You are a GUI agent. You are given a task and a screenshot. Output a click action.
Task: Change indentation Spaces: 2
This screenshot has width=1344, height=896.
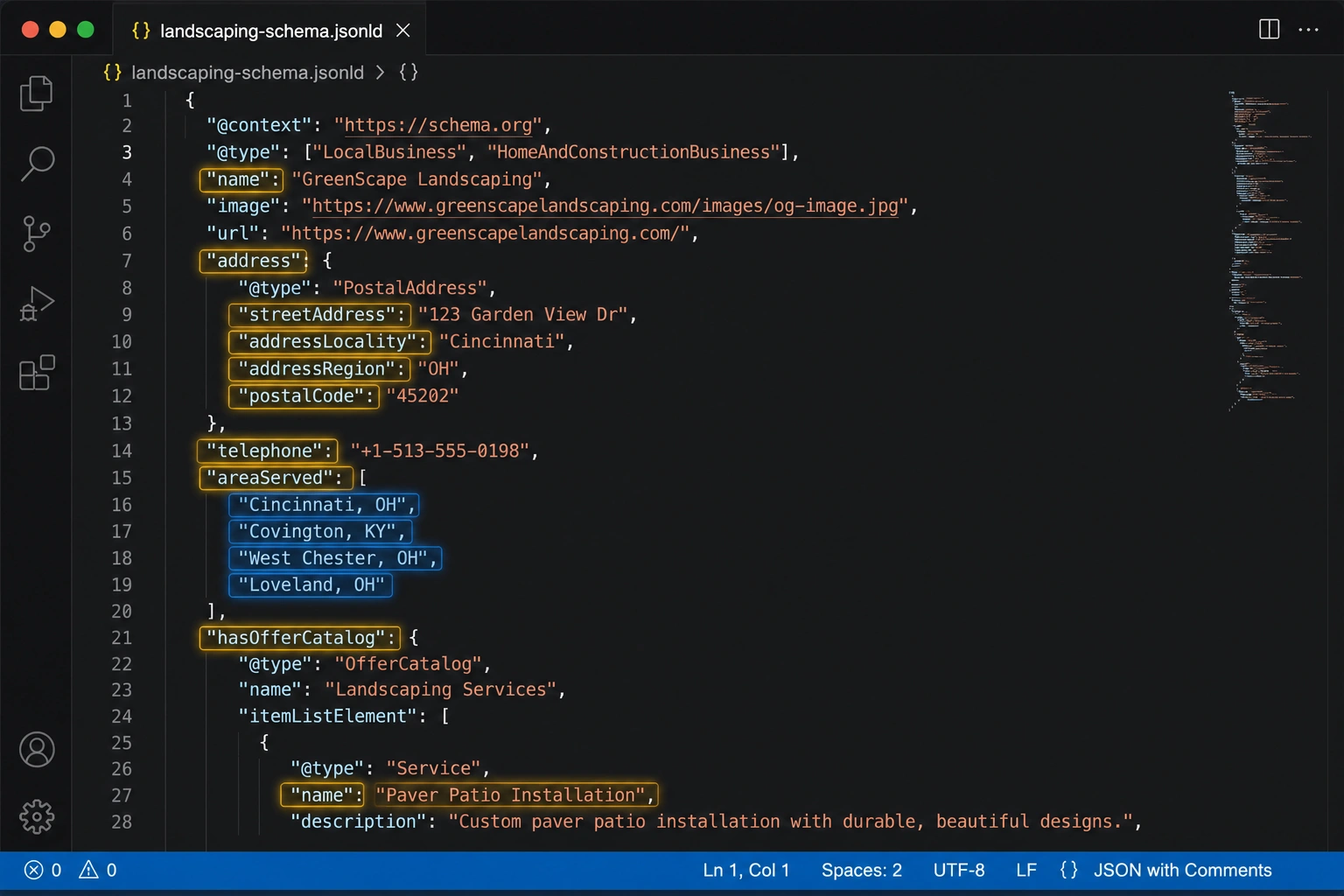point(861,870)
